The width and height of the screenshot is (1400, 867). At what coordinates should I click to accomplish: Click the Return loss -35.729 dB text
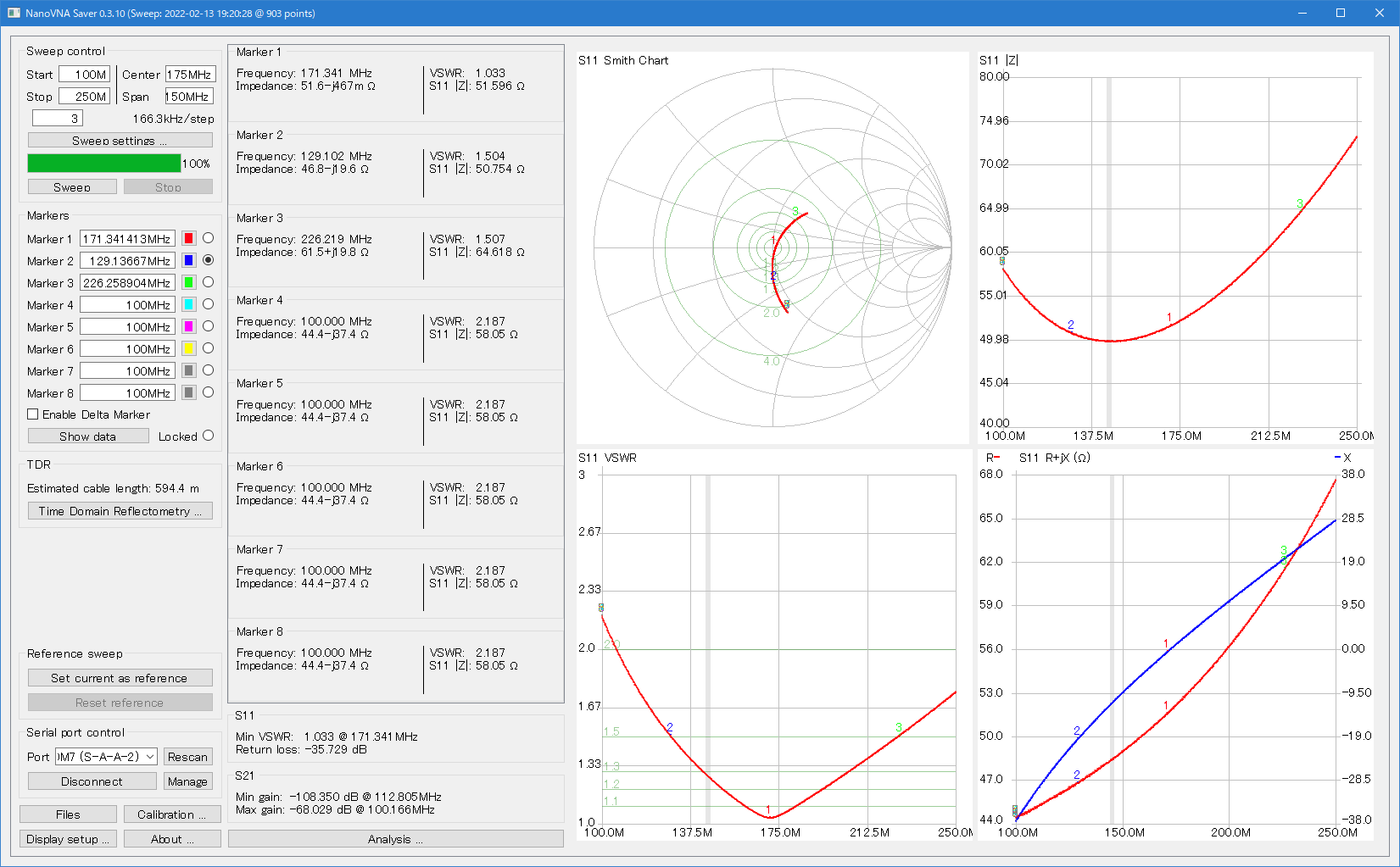[301, 749]
